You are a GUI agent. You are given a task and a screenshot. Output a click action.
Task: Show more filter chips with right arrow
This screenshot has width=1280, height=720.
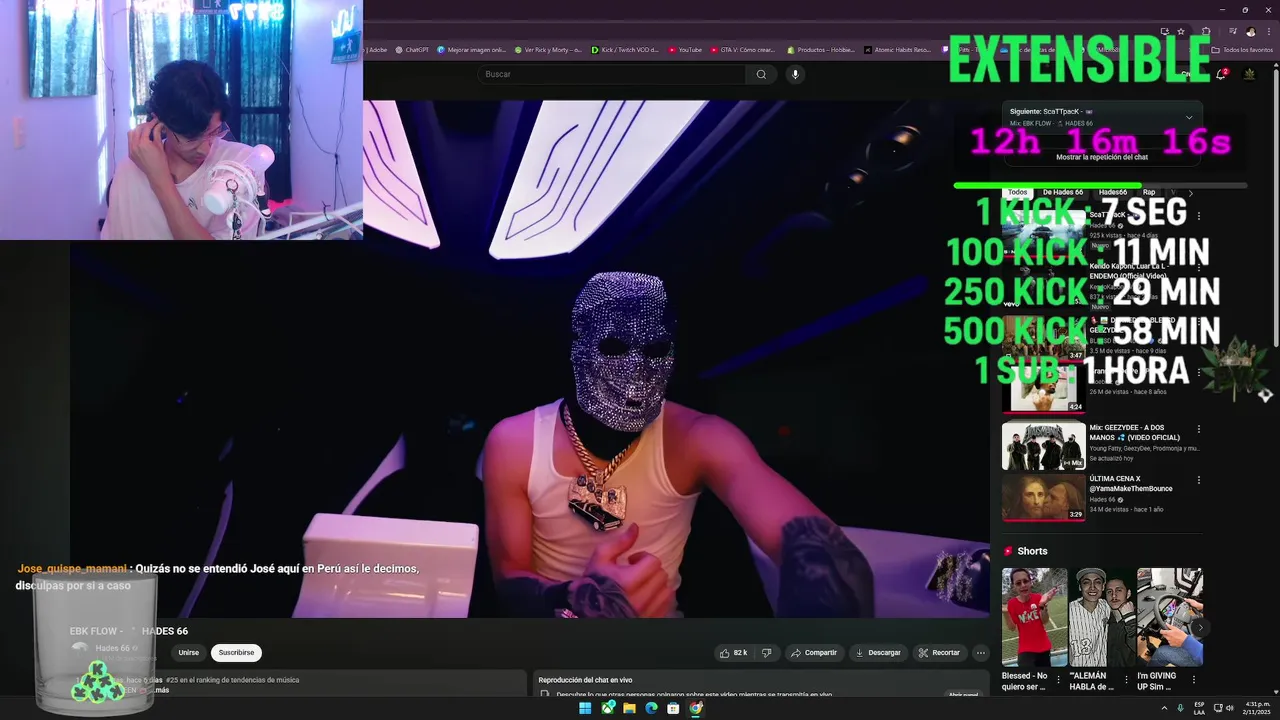click(x=1190, y=192)
